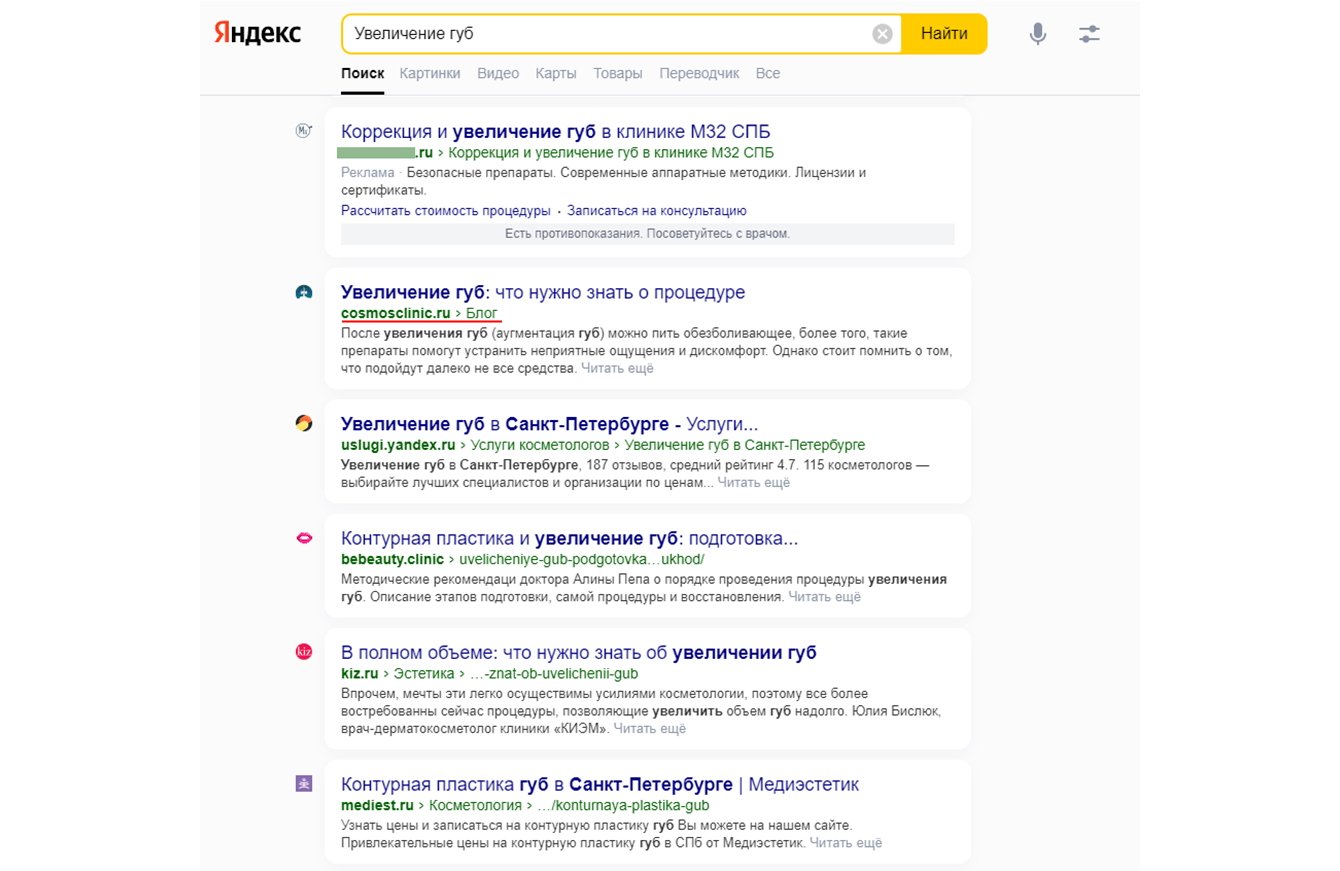Open the Все tab
Viewport: 1340px width, 871px height.
pos(768,73)
